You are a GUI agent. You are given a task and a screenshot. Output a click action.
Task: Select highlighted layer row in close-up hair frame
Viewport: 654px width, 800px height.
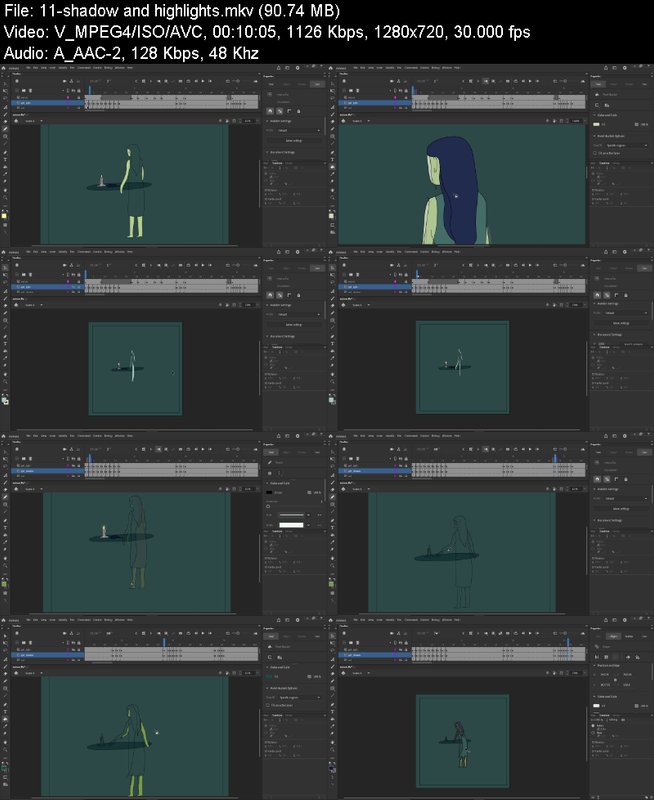coord(375,103)
